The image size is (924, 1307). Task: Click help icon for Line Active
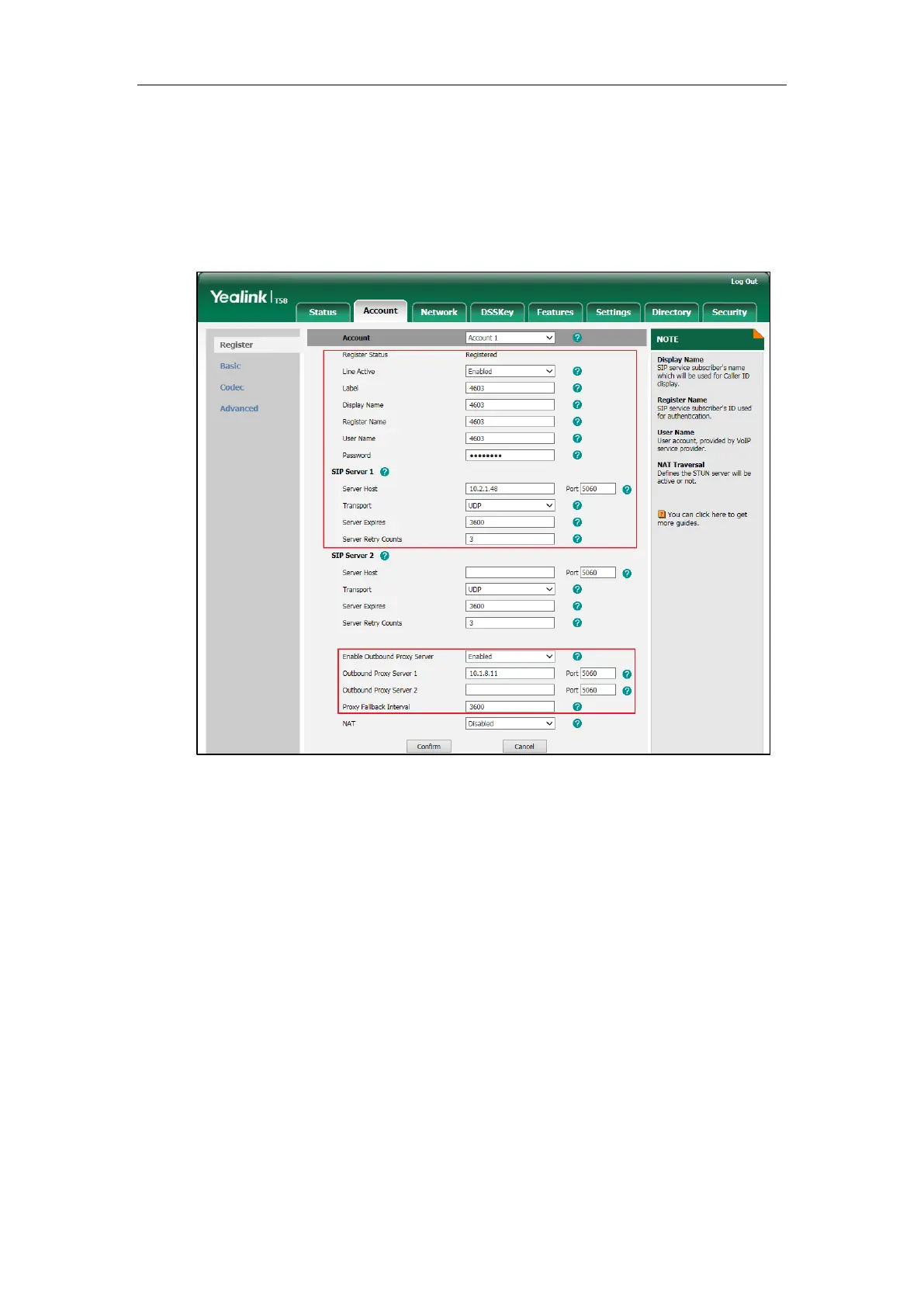click(577, 371)
